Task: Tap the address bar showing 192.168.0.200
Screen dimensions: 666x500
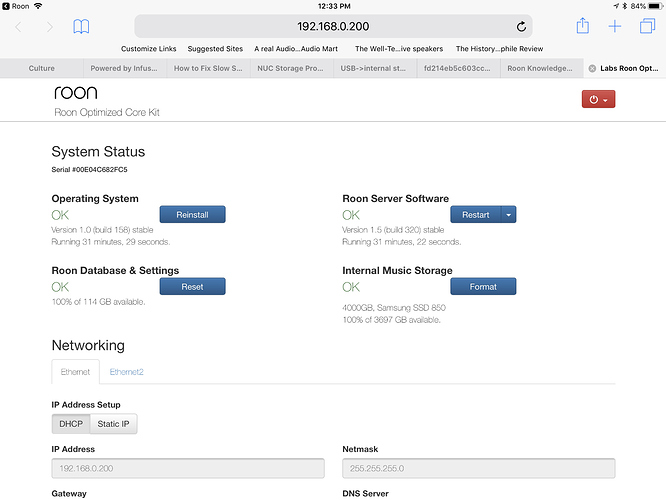Action: point(333,26)
